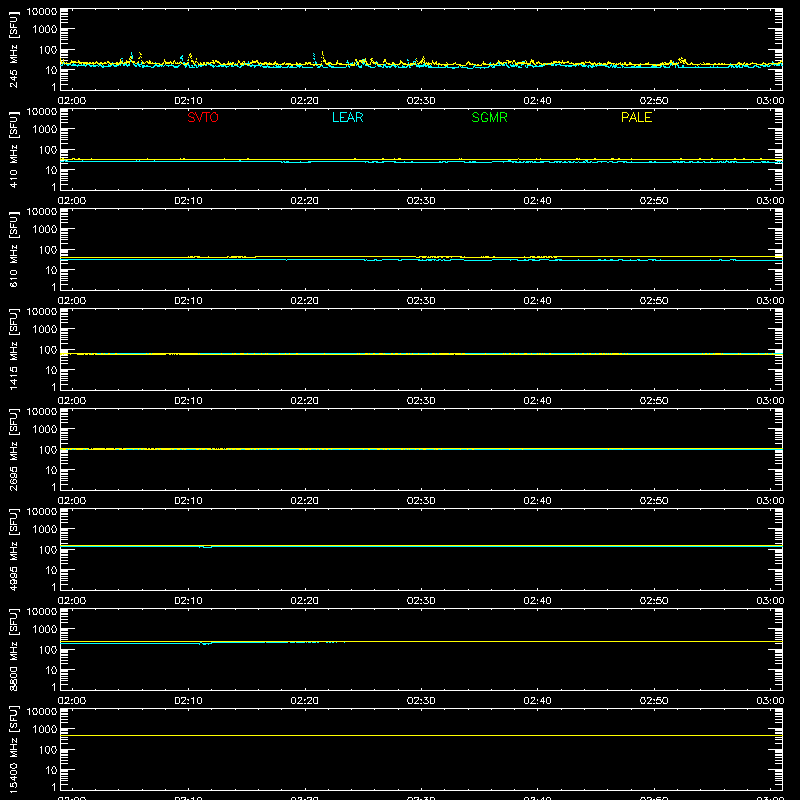This screenshot has height=800, width=800.
Task: Select the 15400 MHz [SFU] axis title
Action: point(13,749)
